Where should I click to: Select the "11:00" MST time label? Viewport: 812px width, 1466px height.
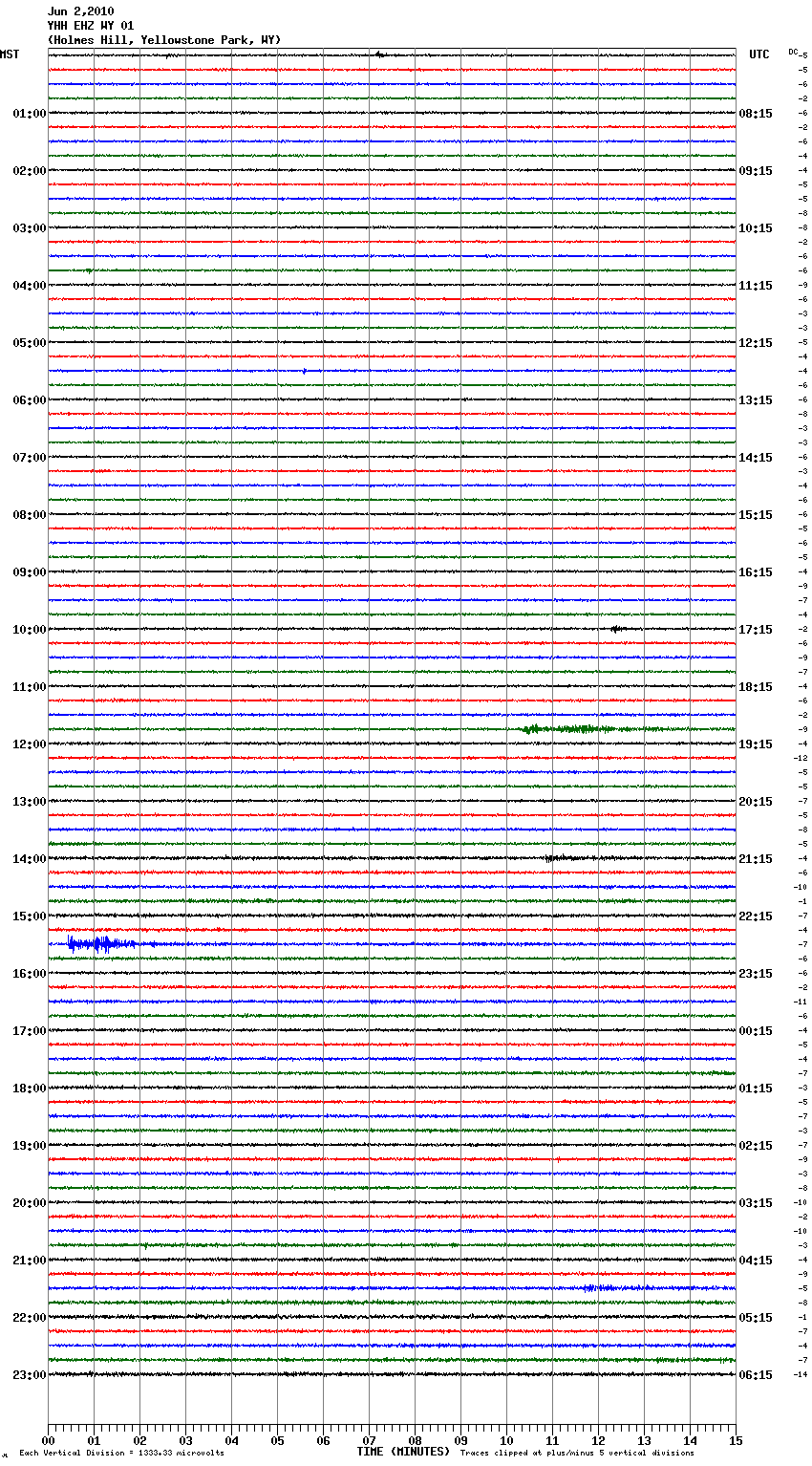[x=30, y=687]
